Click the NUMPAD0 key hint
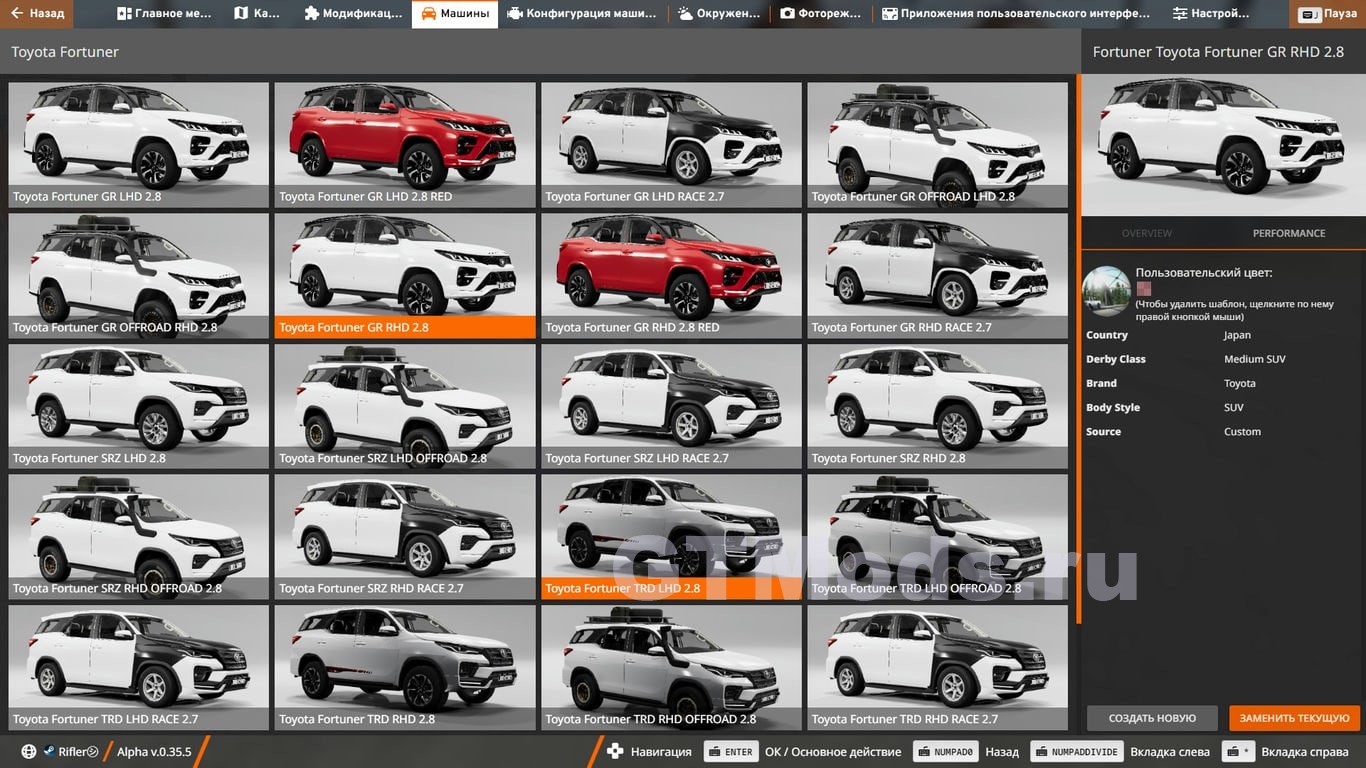Viewport: 1366px width, 768px height. tap(944, 752)
